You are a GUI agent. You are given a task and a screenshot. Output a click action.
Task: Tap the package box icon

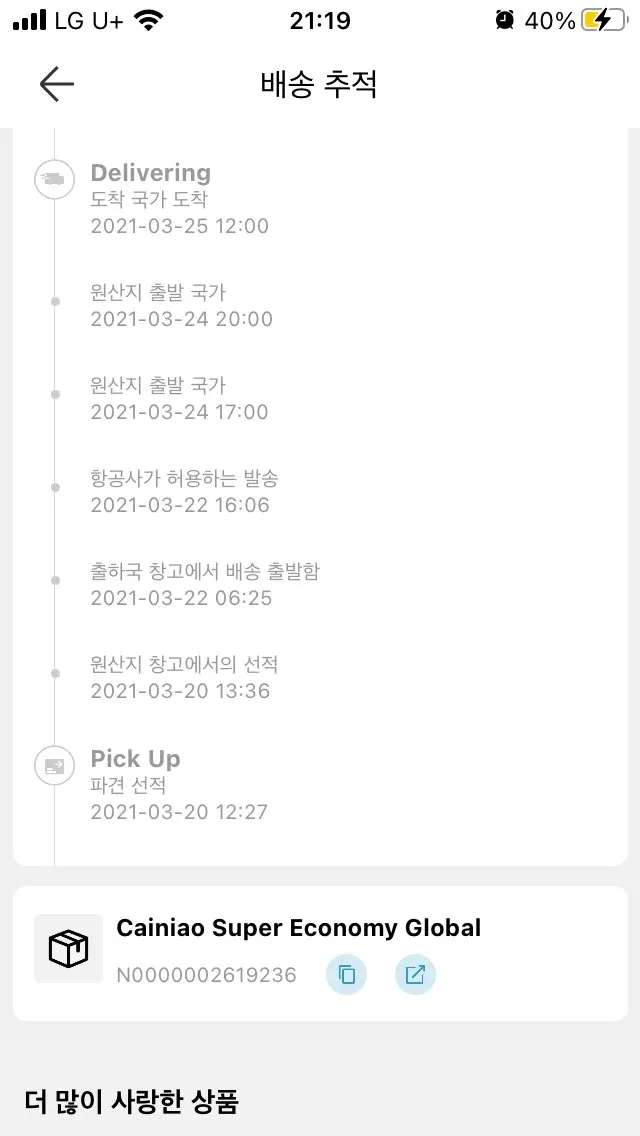click(x=68, y=948)
